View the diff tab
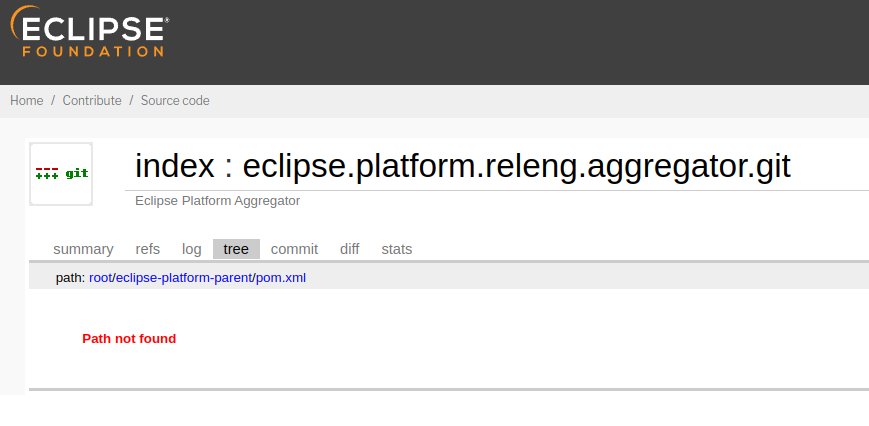 point(350,249)
